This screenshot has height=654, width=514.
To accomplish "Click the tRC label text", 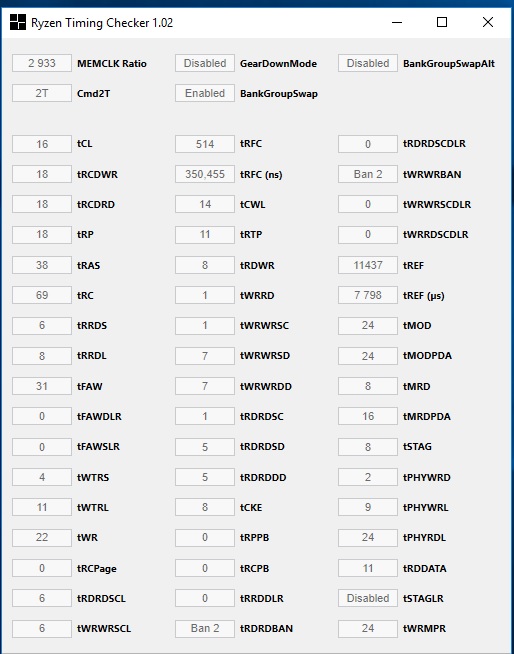I will tap(85, 296).
